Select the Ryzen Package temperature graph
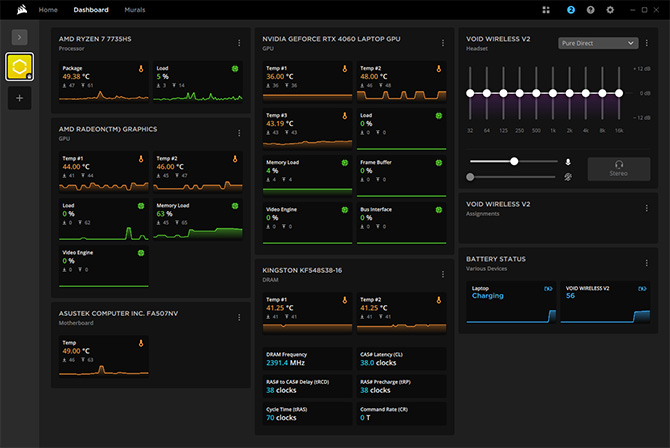Screen dimensions: 670x448 104,96
